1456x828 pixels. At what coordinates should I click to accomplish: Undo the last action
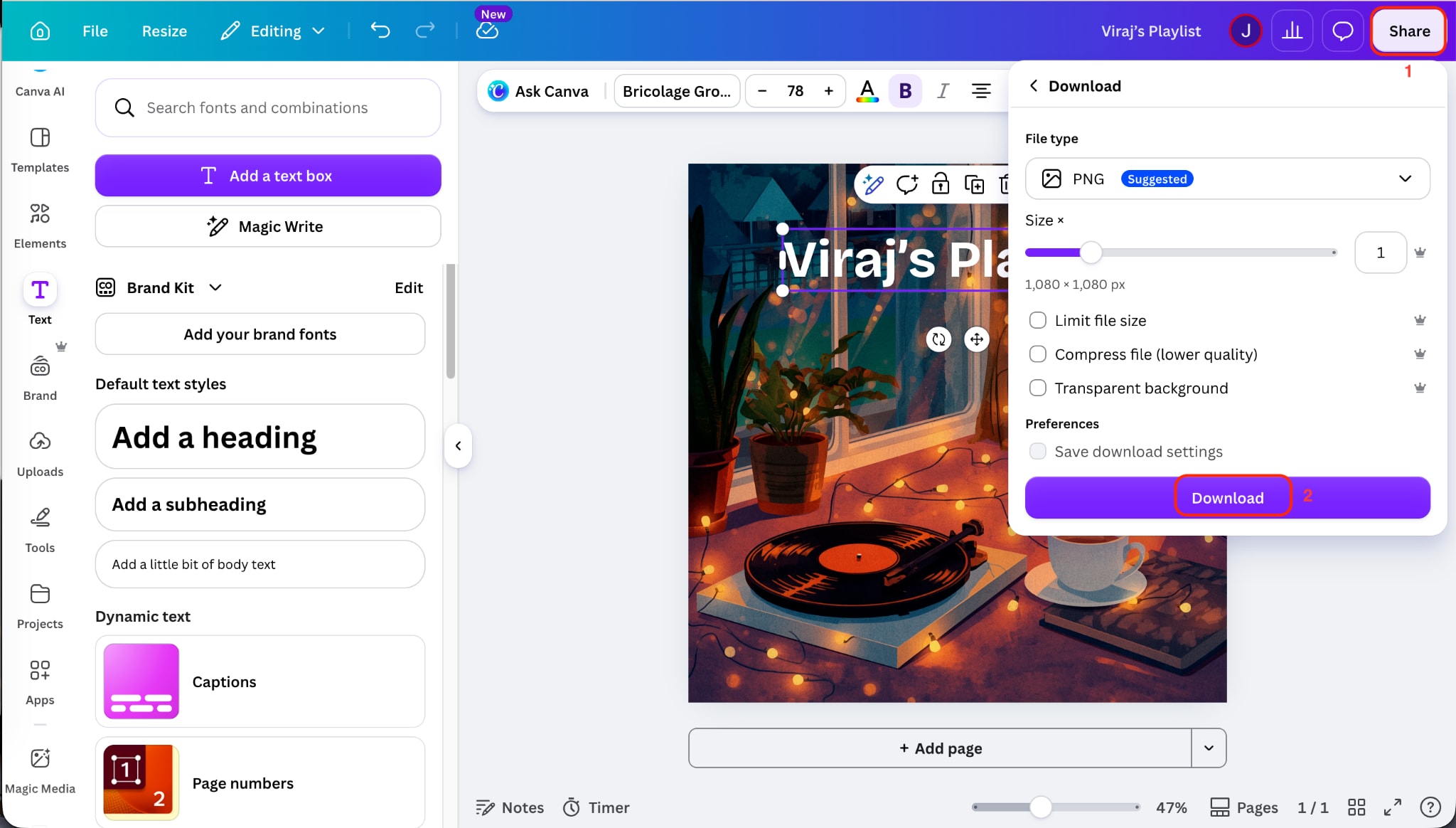tap(380, 31)
